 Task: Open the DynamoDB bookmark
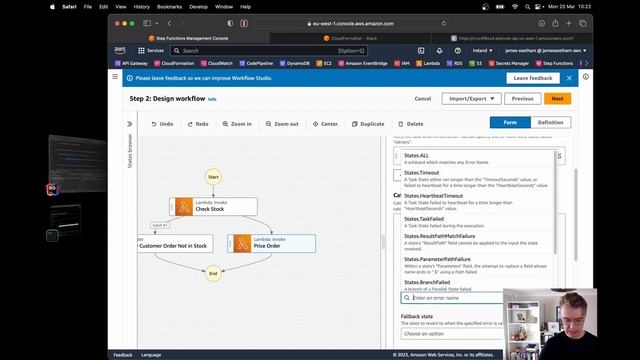point(295,63)
